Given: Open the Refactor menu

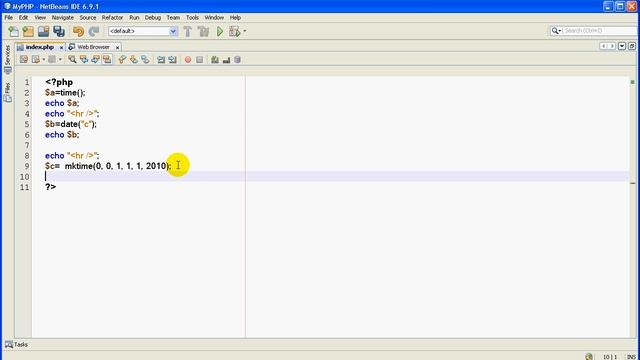Looking at the screenshot, I should [112, 18].
